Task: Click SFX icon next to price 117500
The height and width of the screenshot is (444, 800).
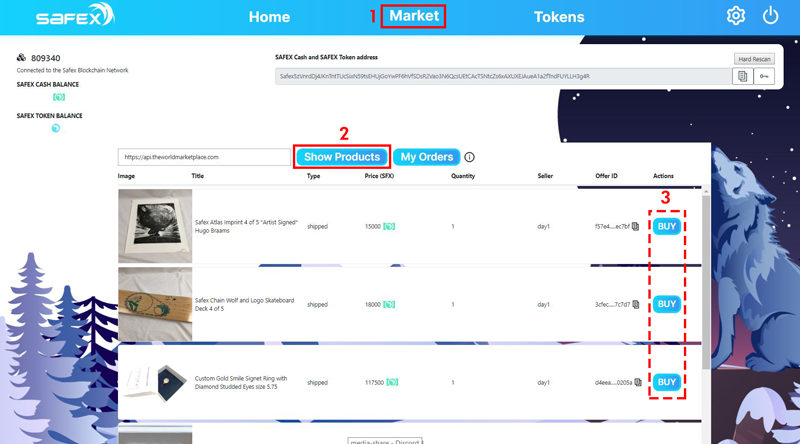Action: (x=392, y=382)
